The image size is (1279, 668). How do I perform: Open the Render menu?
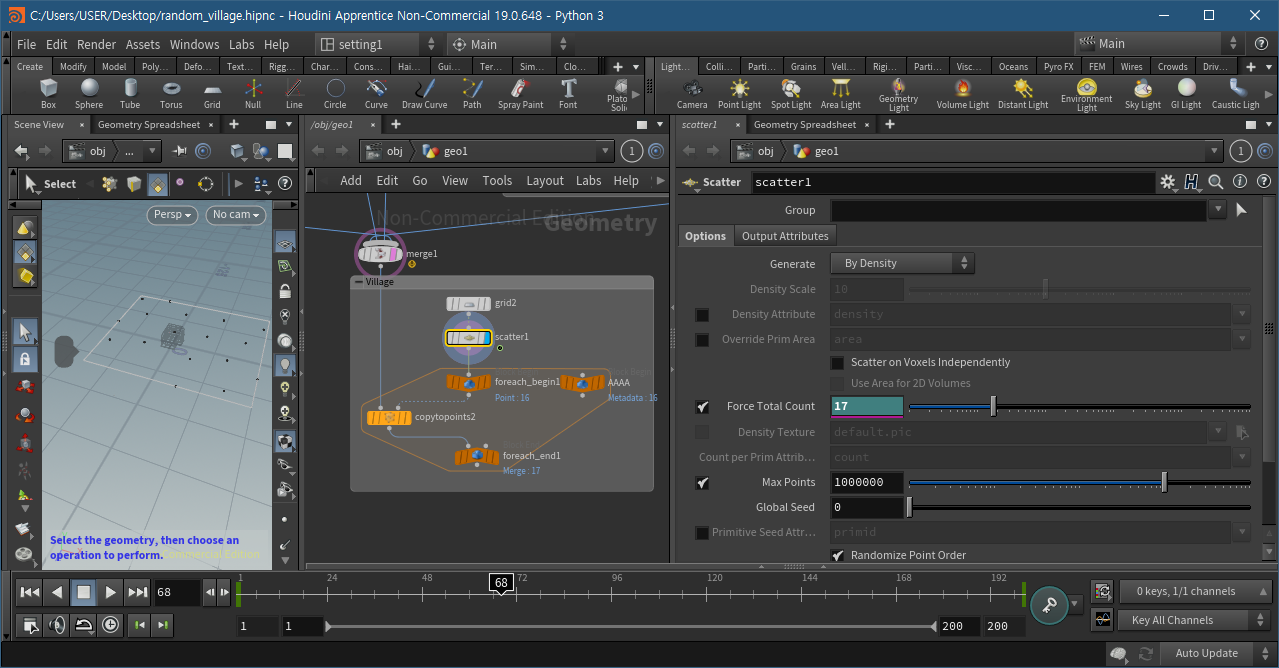[97, 44]
